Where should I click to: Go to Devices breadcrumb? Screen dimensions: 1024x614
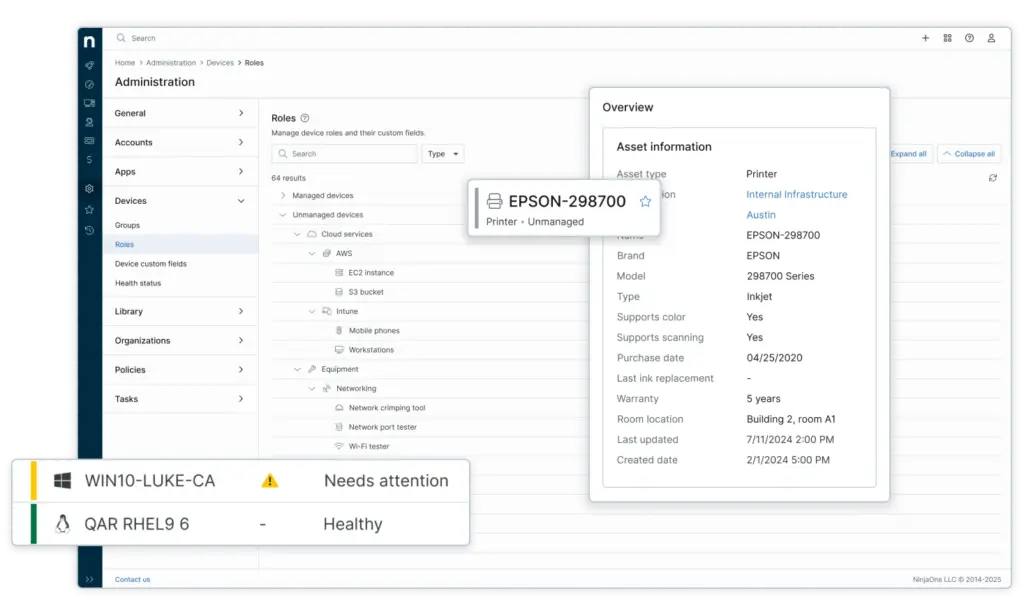[220, 63]
